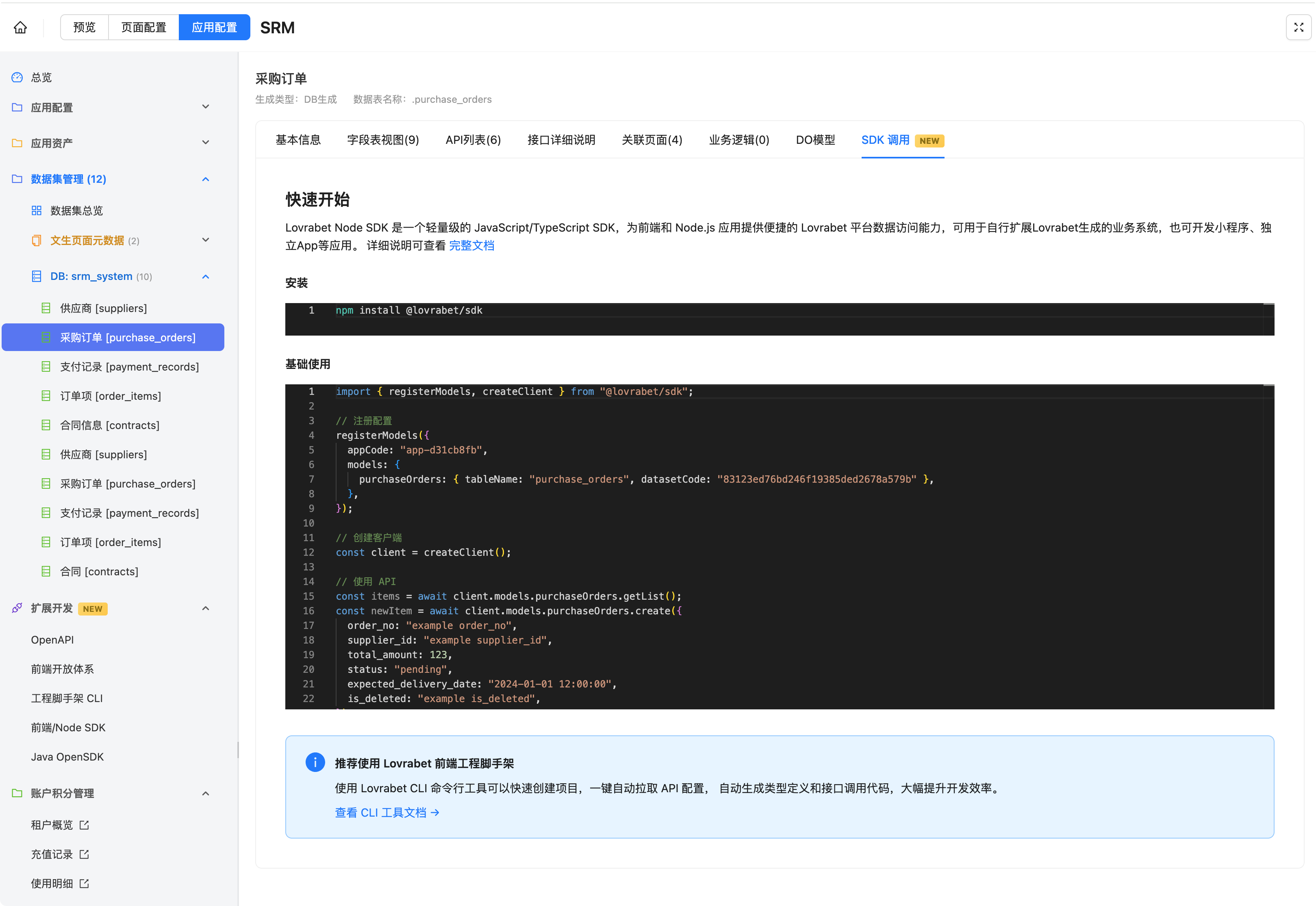
Task: Open Java OpenSDK sidebar entry
Action: [67, 757]
